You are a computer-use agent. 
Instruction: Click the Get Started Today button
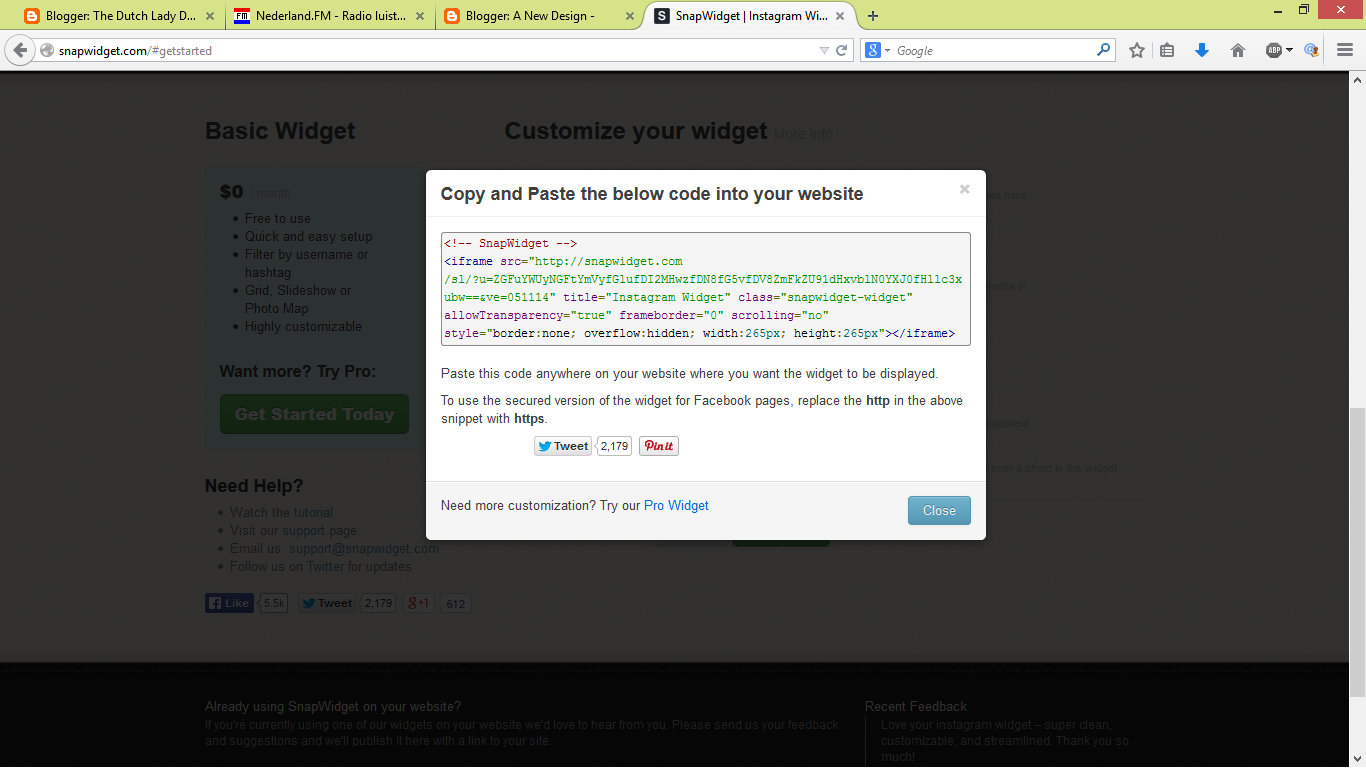pos(314,414)
